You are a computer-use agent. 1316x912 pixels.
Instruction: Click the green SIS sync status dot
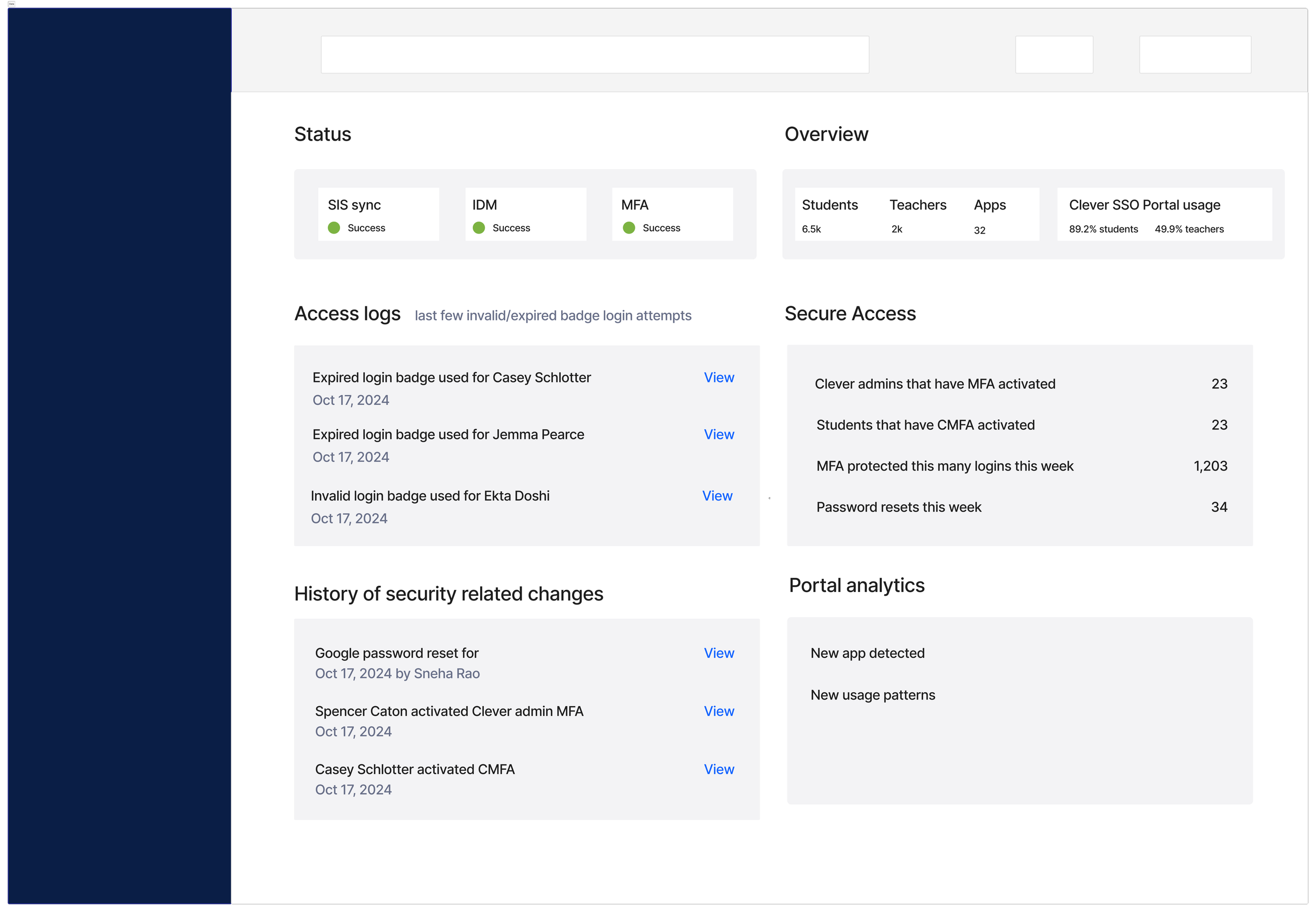pyautogui.click(x=334, y=228)
